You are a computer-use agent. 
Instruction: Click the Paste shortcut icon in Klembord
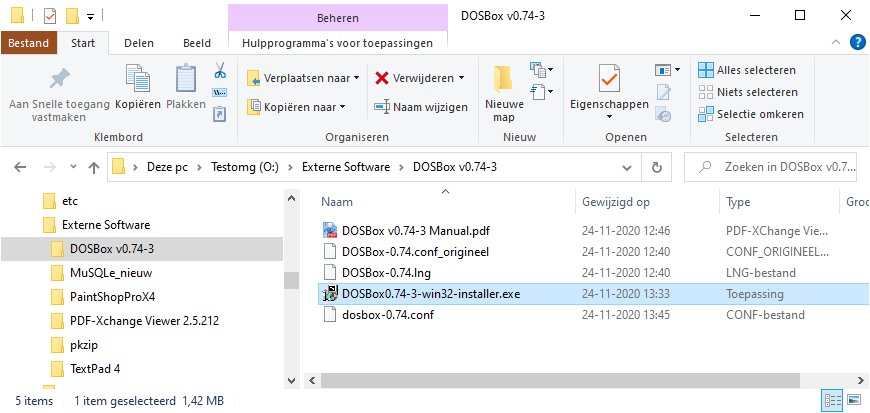(220, 114)
